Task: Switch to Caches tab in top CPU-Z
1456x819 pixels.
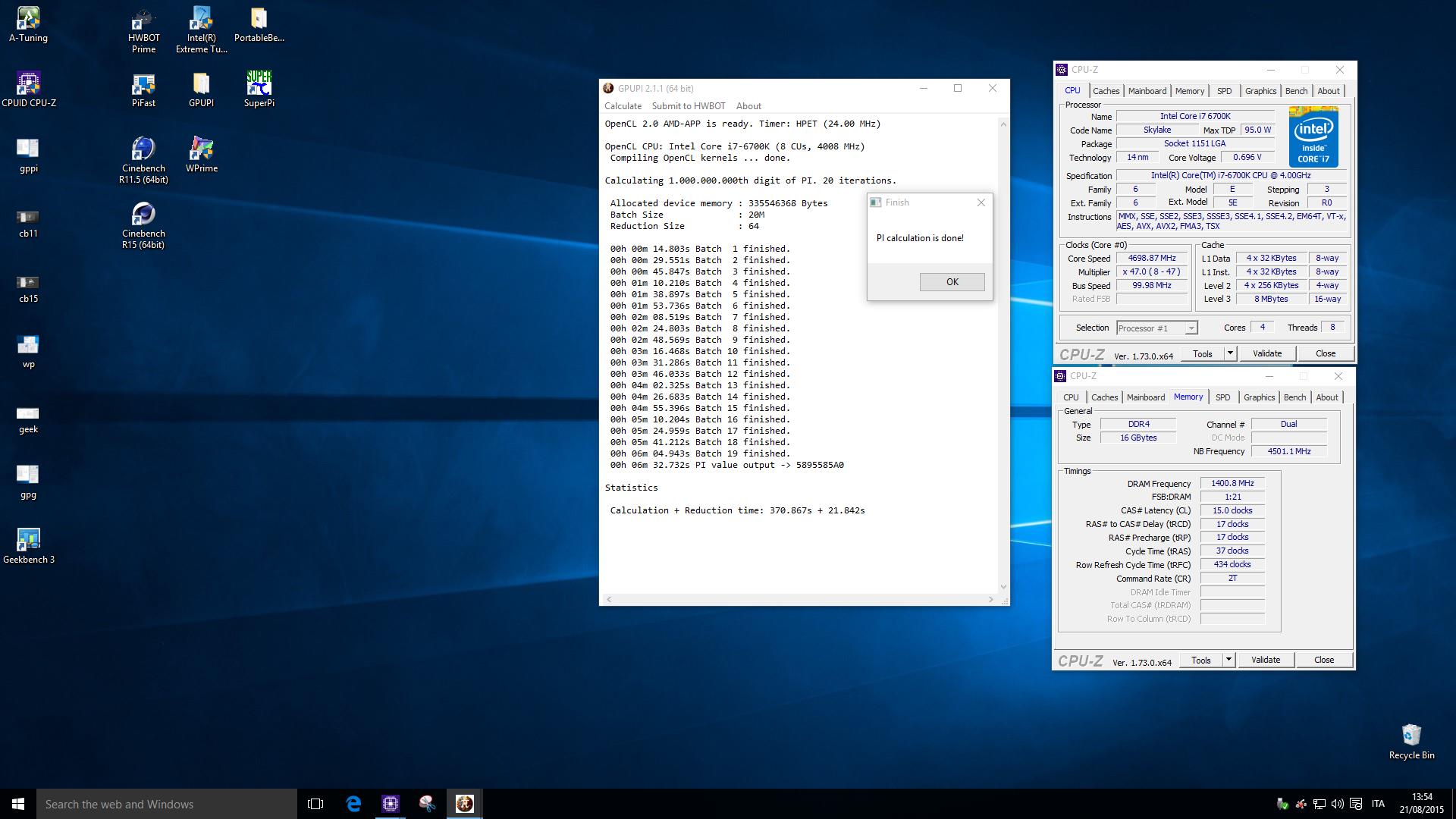Action: [1106, 91]
